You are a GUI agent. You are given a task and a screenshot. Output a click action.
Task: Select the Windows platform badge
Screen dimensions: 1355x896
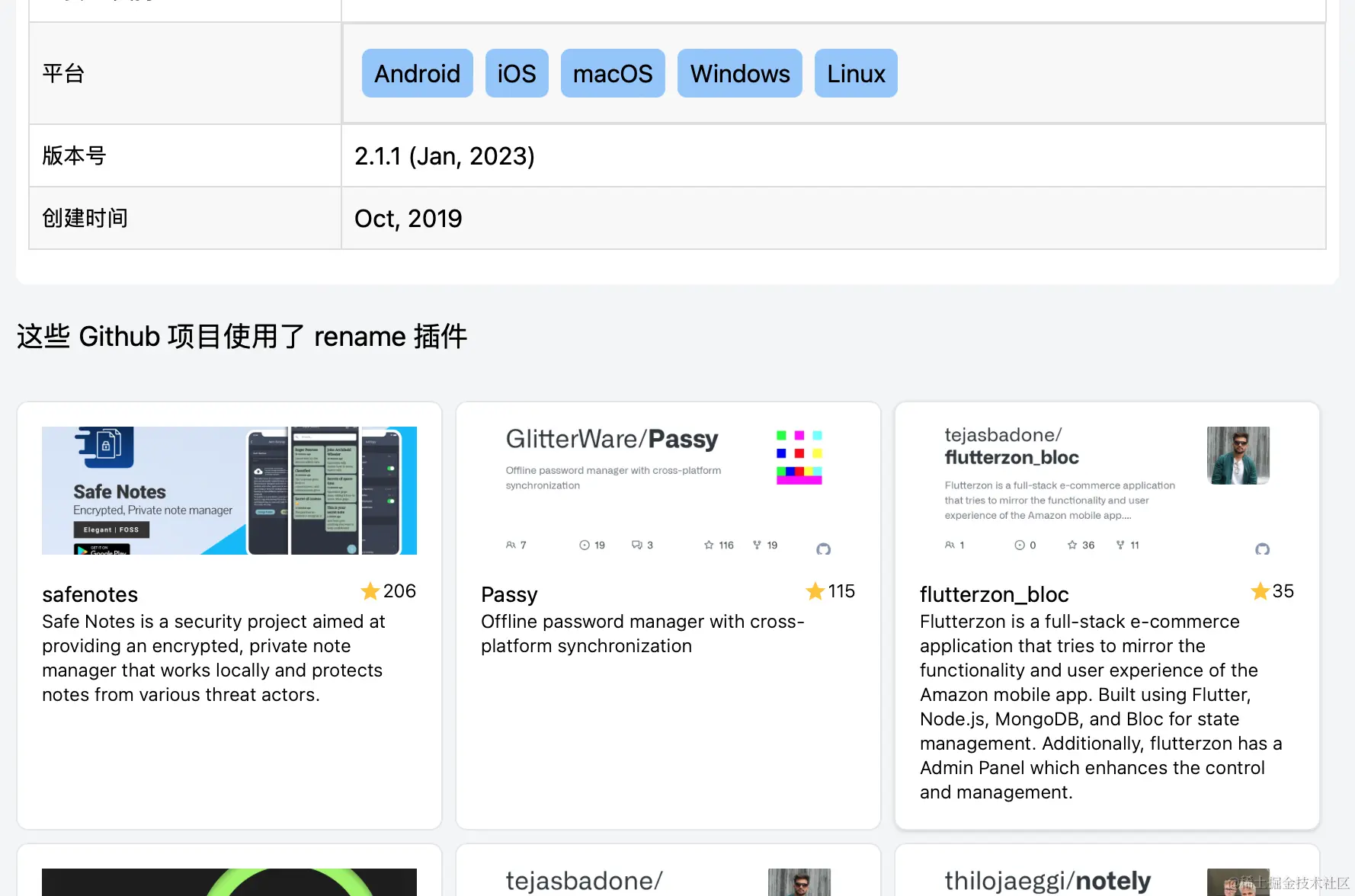point(739,73)
